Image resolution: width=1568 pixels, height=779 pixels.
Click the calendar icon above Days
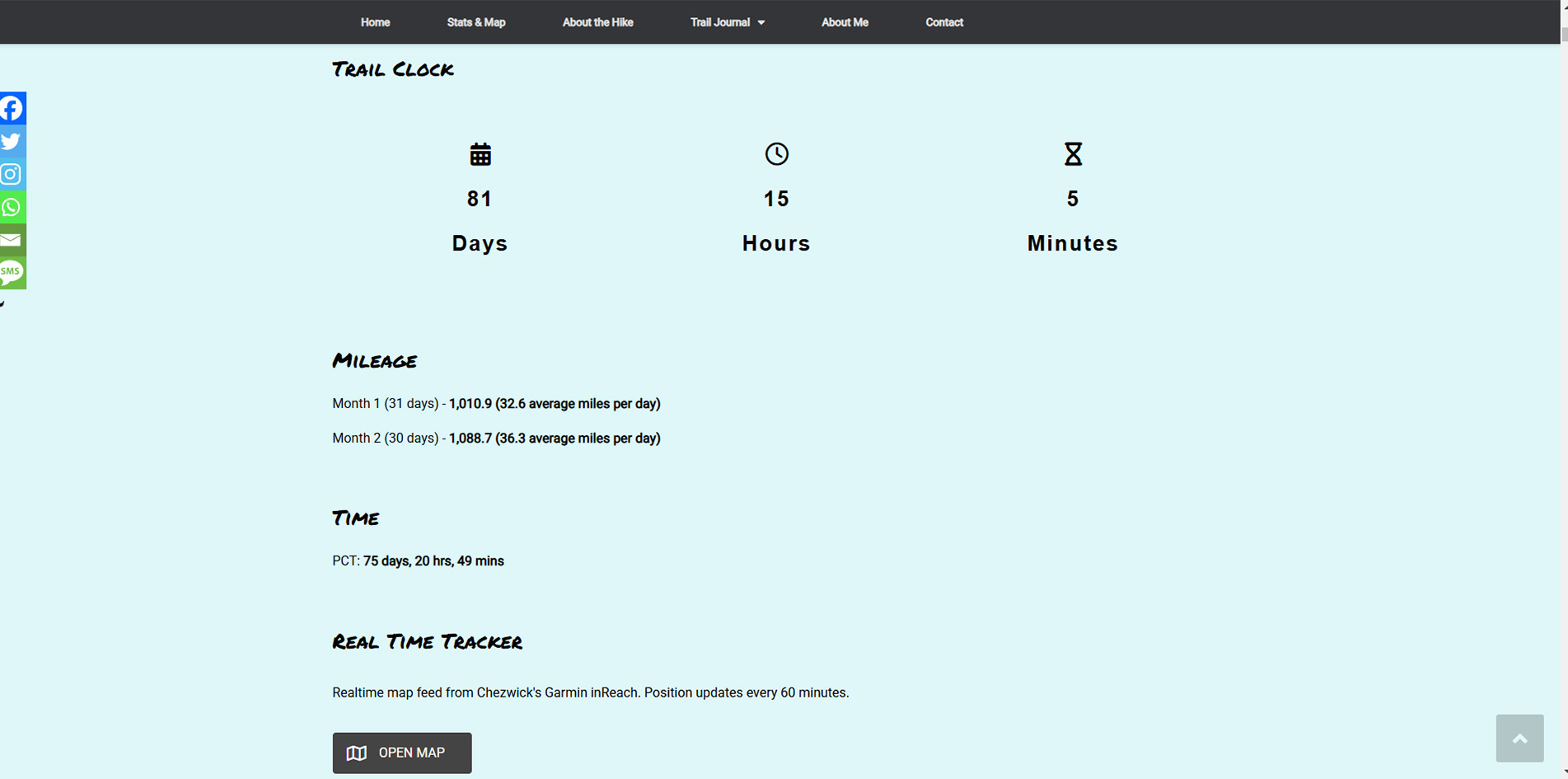tap(480, 154)
